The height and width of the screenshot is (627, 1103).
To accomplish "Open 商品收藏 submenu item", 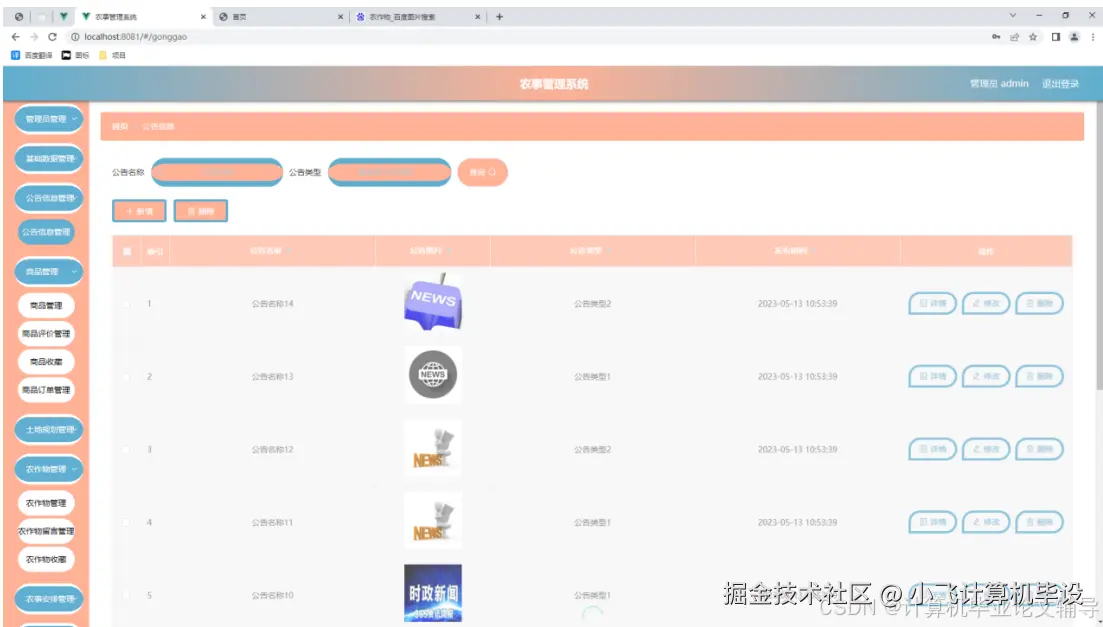I will (x=46, y=362).
